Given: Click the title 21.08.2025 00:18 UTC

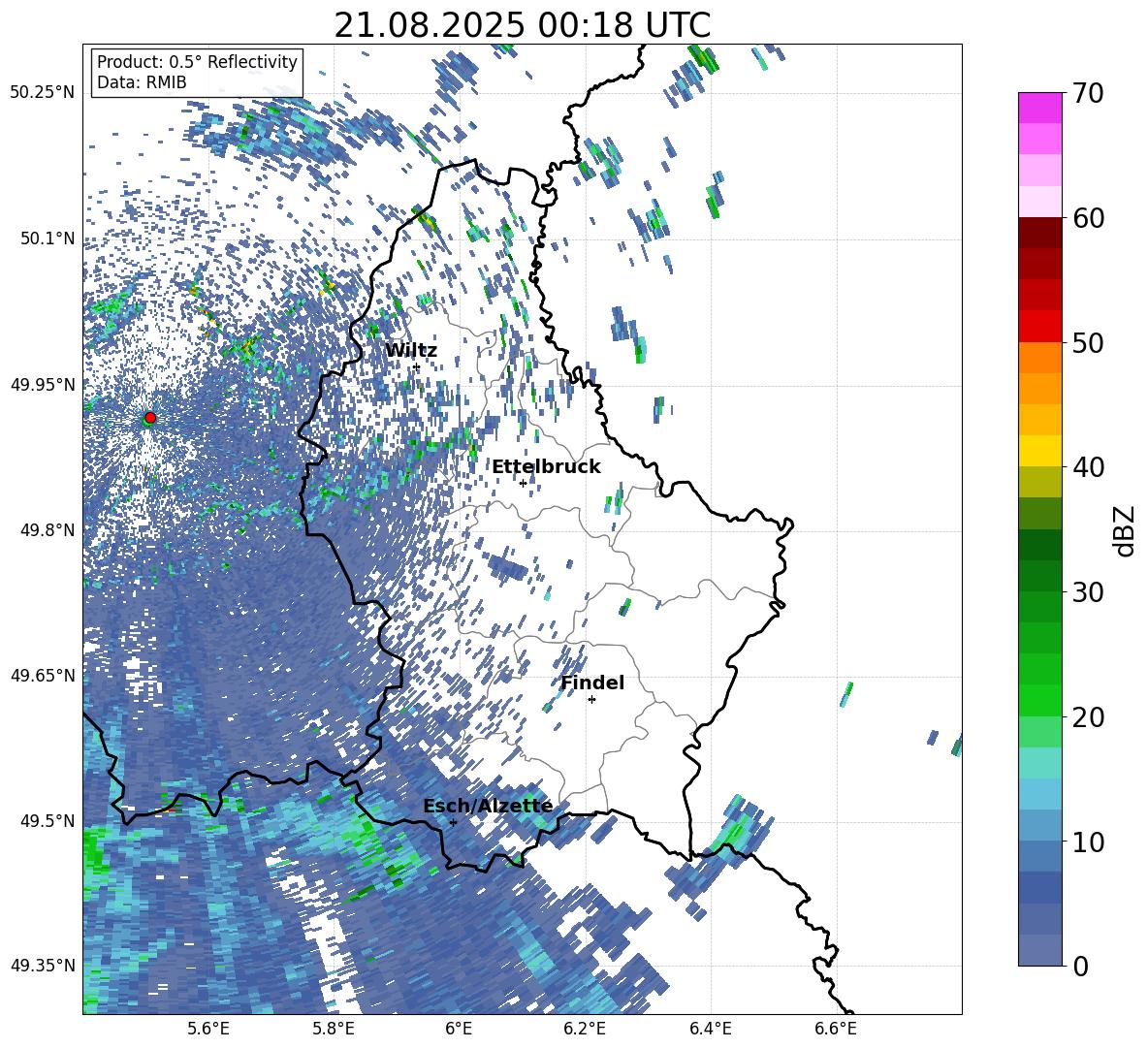Looking at the screenshot, I should pyautogui.click(x=522, y=25).
